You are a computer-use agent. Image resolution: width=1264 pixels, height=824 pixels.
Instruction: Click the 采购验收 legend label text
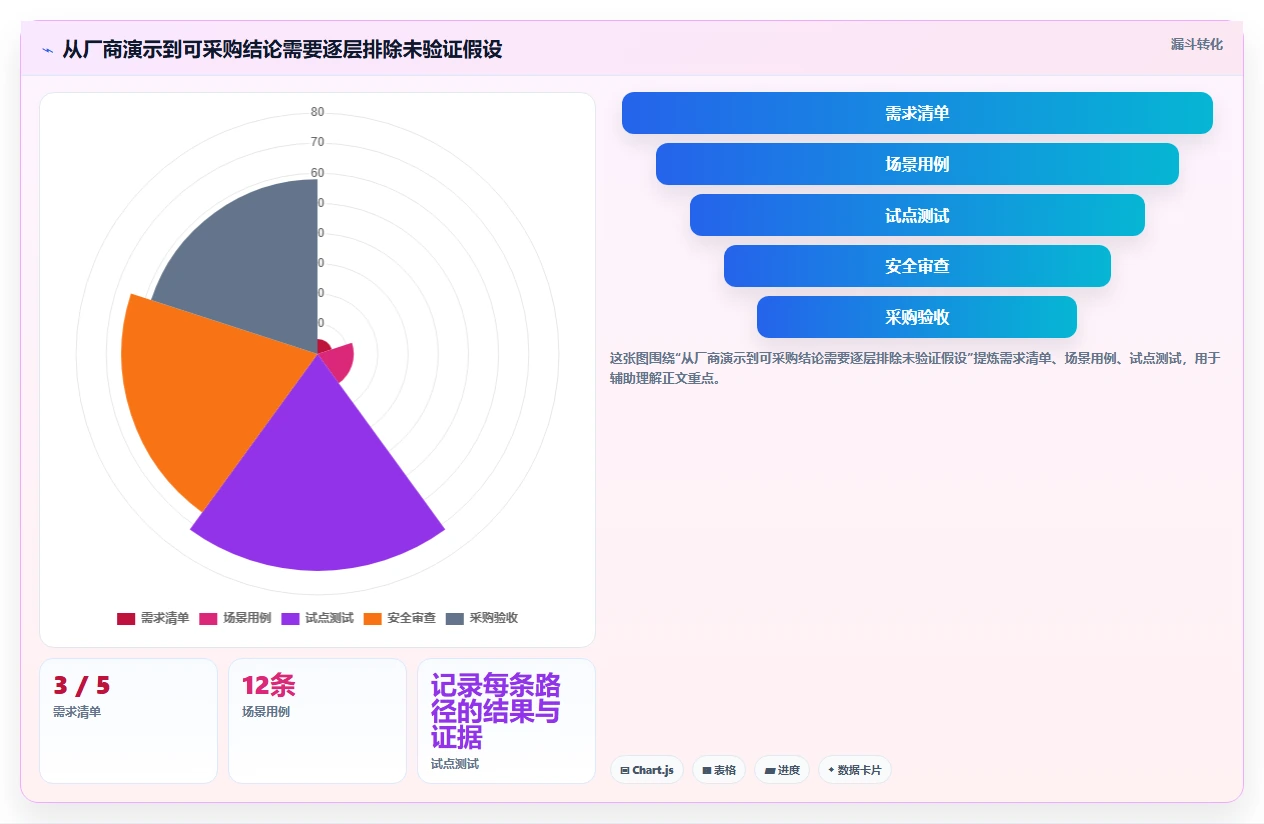click(x=494, y=619)
